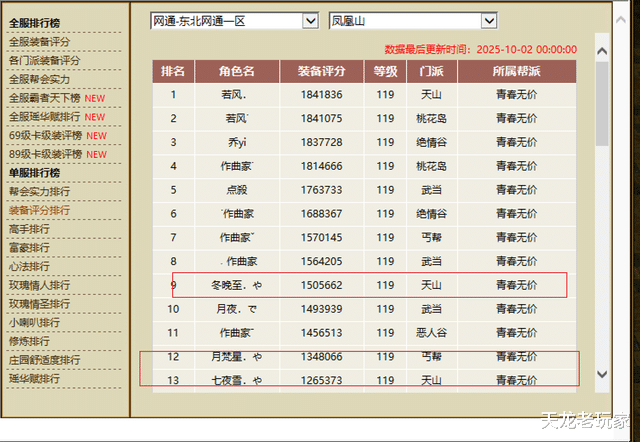Open 全服帮会实力 ranking

click(40, 79)
